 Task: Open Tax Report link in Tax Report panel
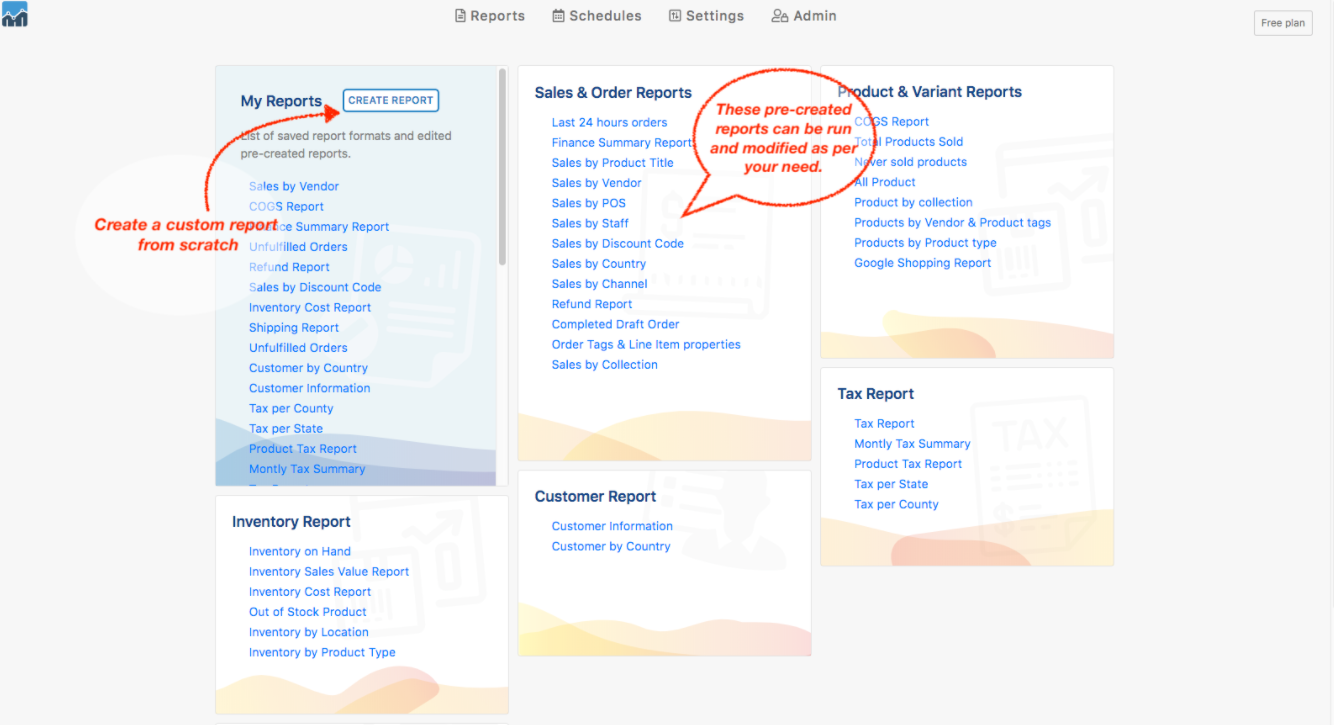(x=884, y=424)
